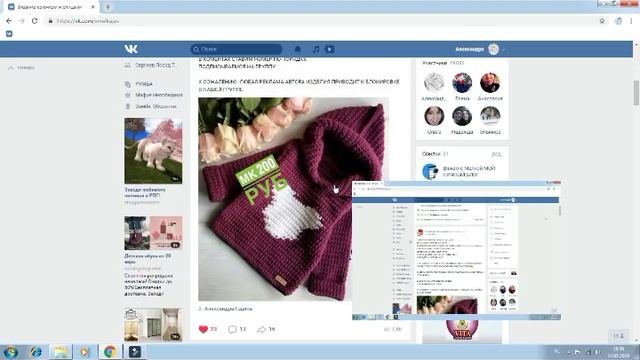This screenshot has width=640, height=360.
Task: Open the video play icon in VK header
Action: [329, 49]
